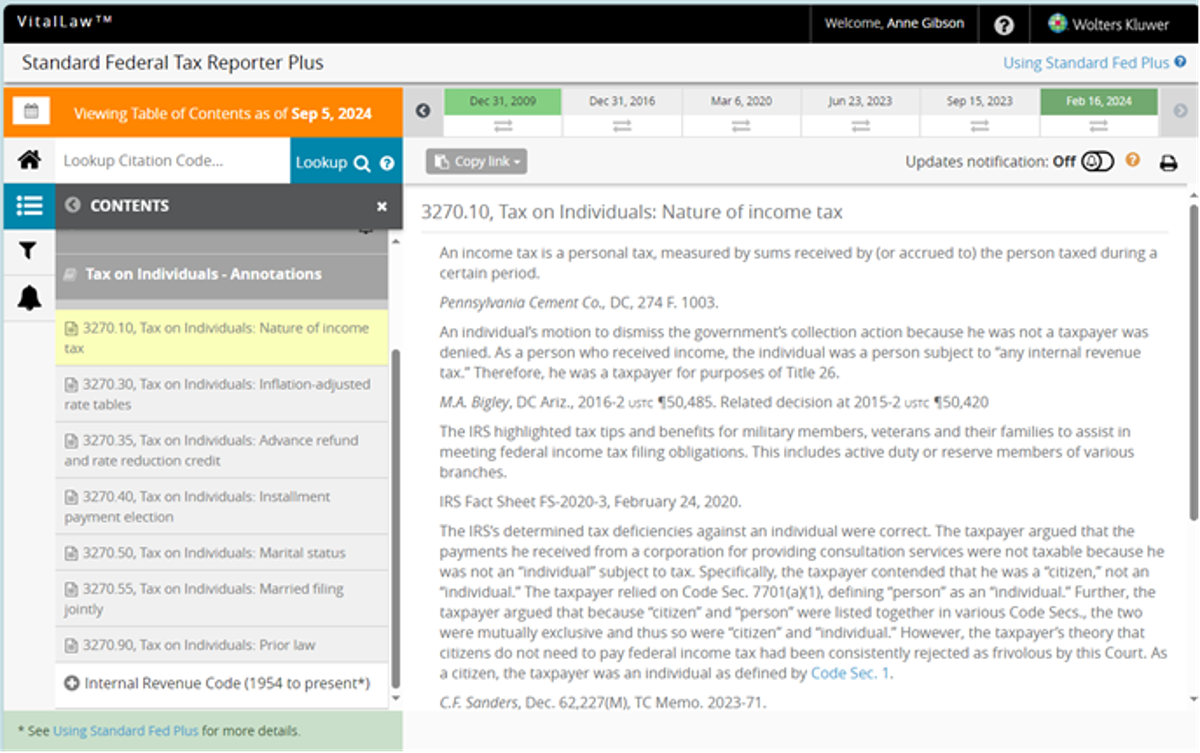
Task: Open the calendar date picker icon
Action: 31,112
